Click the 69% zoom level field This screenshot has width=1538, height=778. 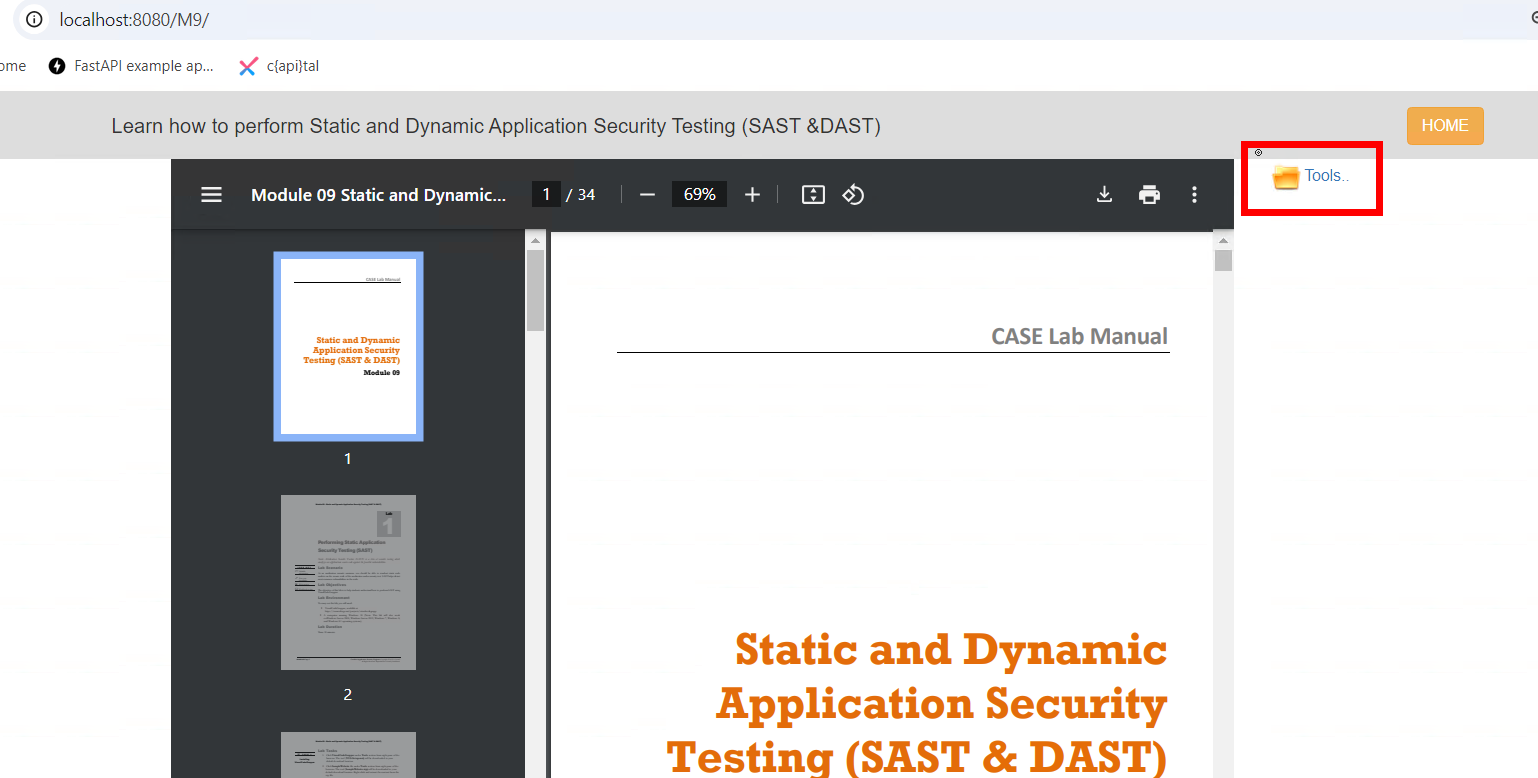click(x=699, y=195)
